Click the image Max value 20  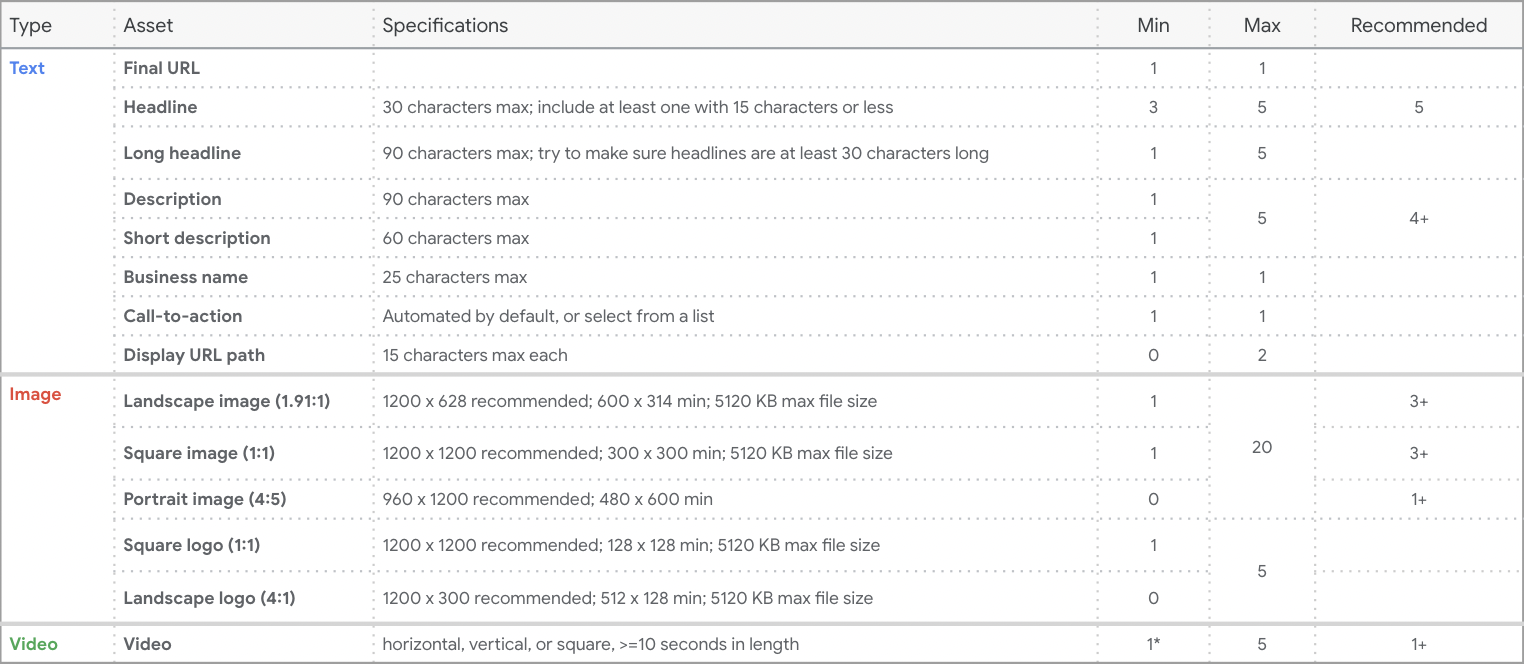point(1262,447)
